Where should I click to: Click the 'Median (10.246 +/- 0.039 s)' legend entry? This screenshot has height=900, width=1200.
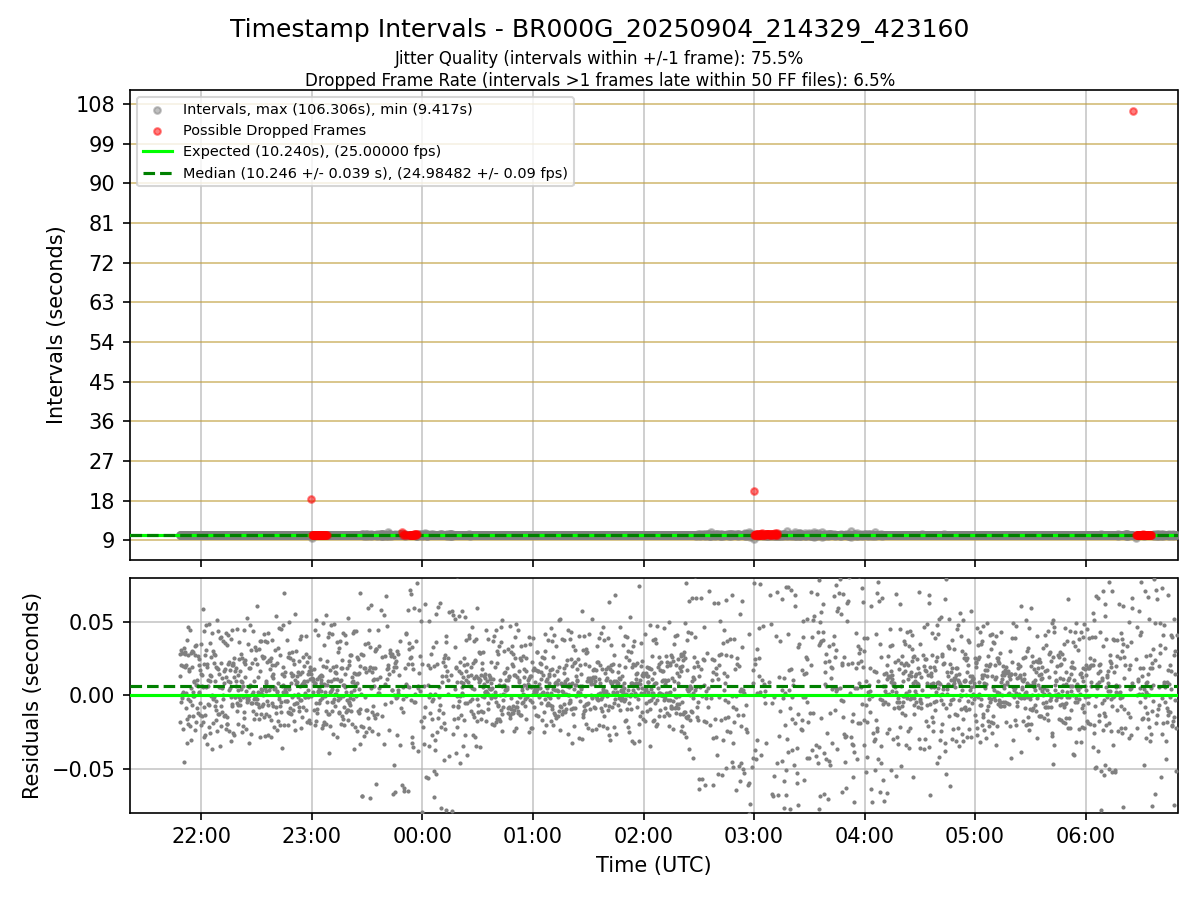tap(375, 173)
